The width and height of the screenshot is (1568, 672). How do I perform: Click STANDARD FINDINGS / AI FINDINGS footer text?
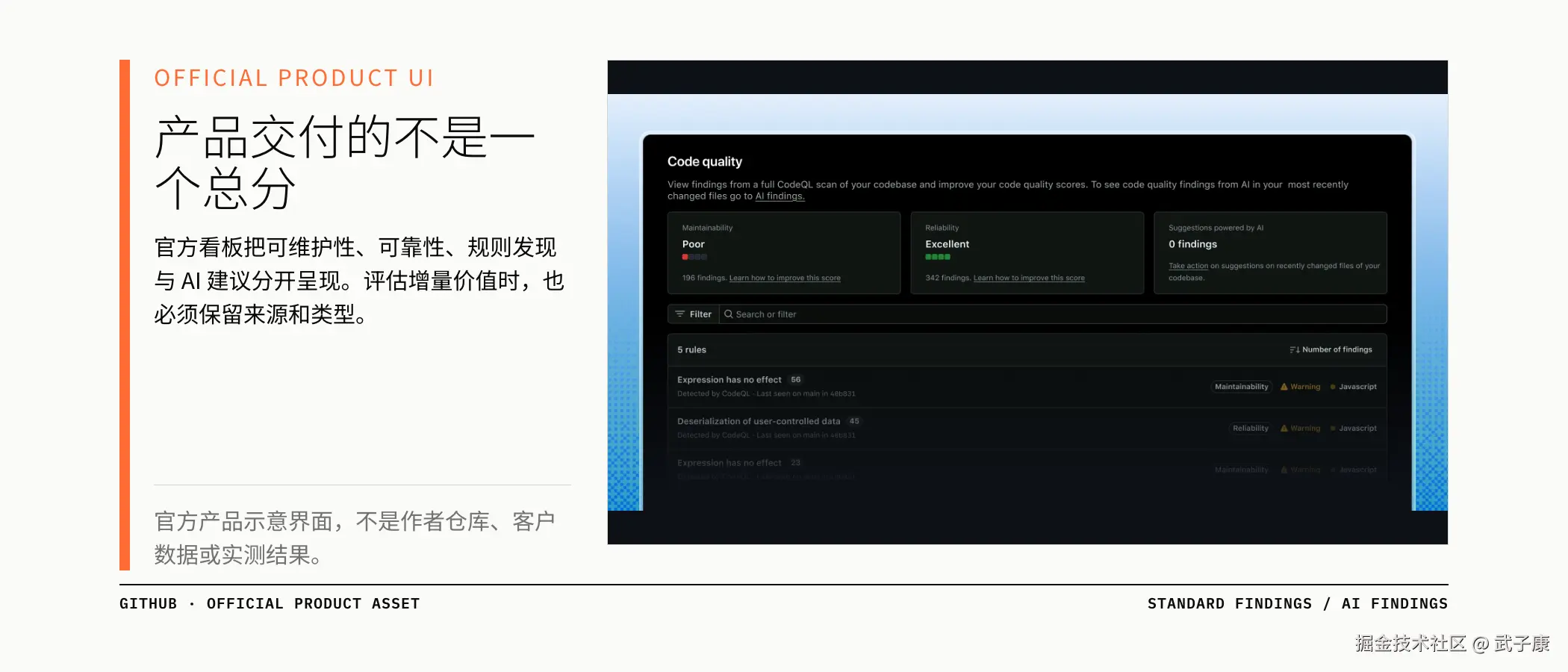[x=1298, y=603]
